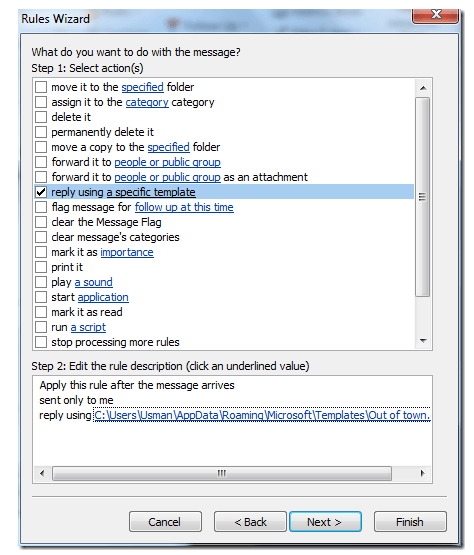Tick 'stop processing more rules' checkbox
Screen dimensions: 474x555
tap(41, 342)
